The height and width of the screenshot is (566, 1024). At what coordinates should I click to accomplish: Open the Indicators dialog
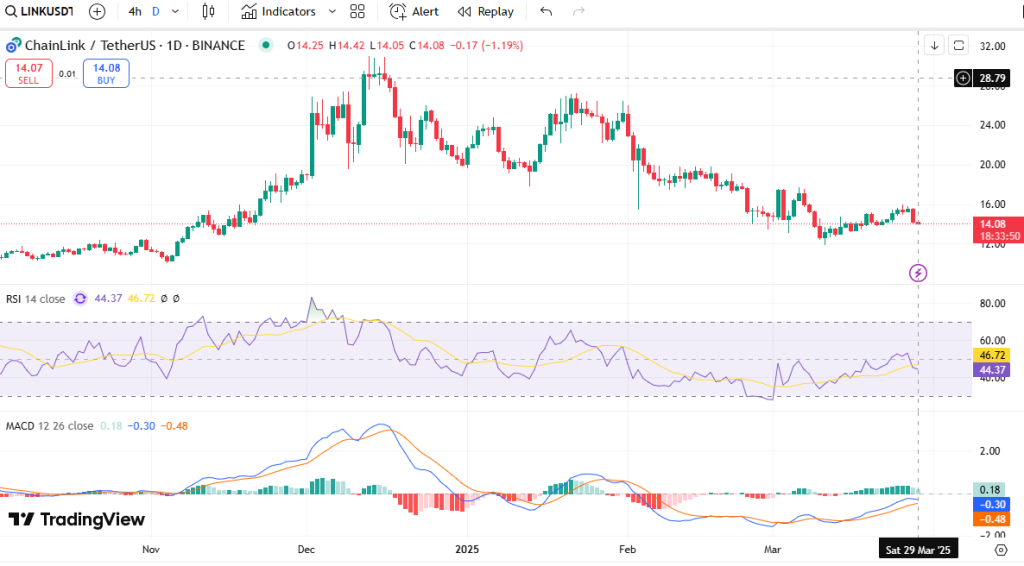(x=278, y=11)
